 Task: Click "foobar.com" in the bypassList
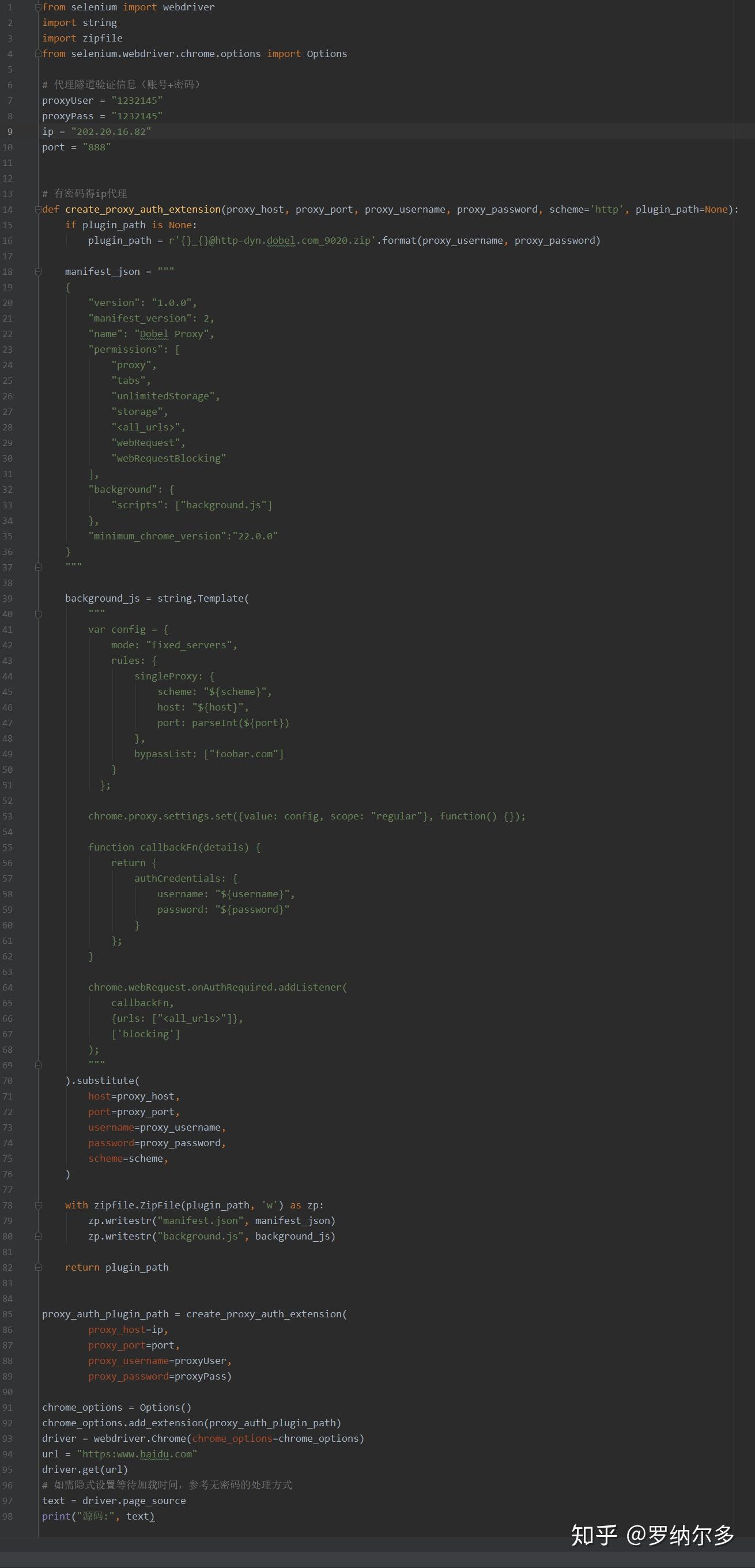click(x=244, y=754)
